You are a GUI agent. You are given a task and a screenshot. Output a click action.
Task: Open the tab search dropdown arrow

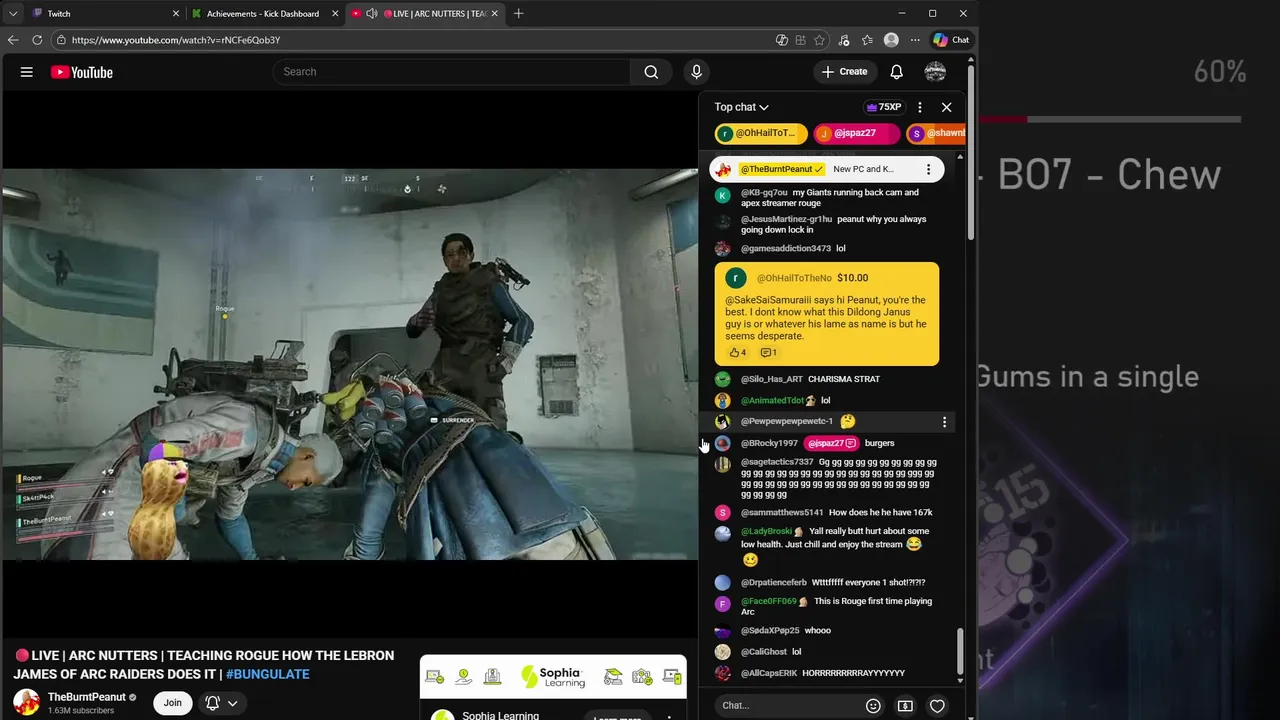tap(13, 14)
